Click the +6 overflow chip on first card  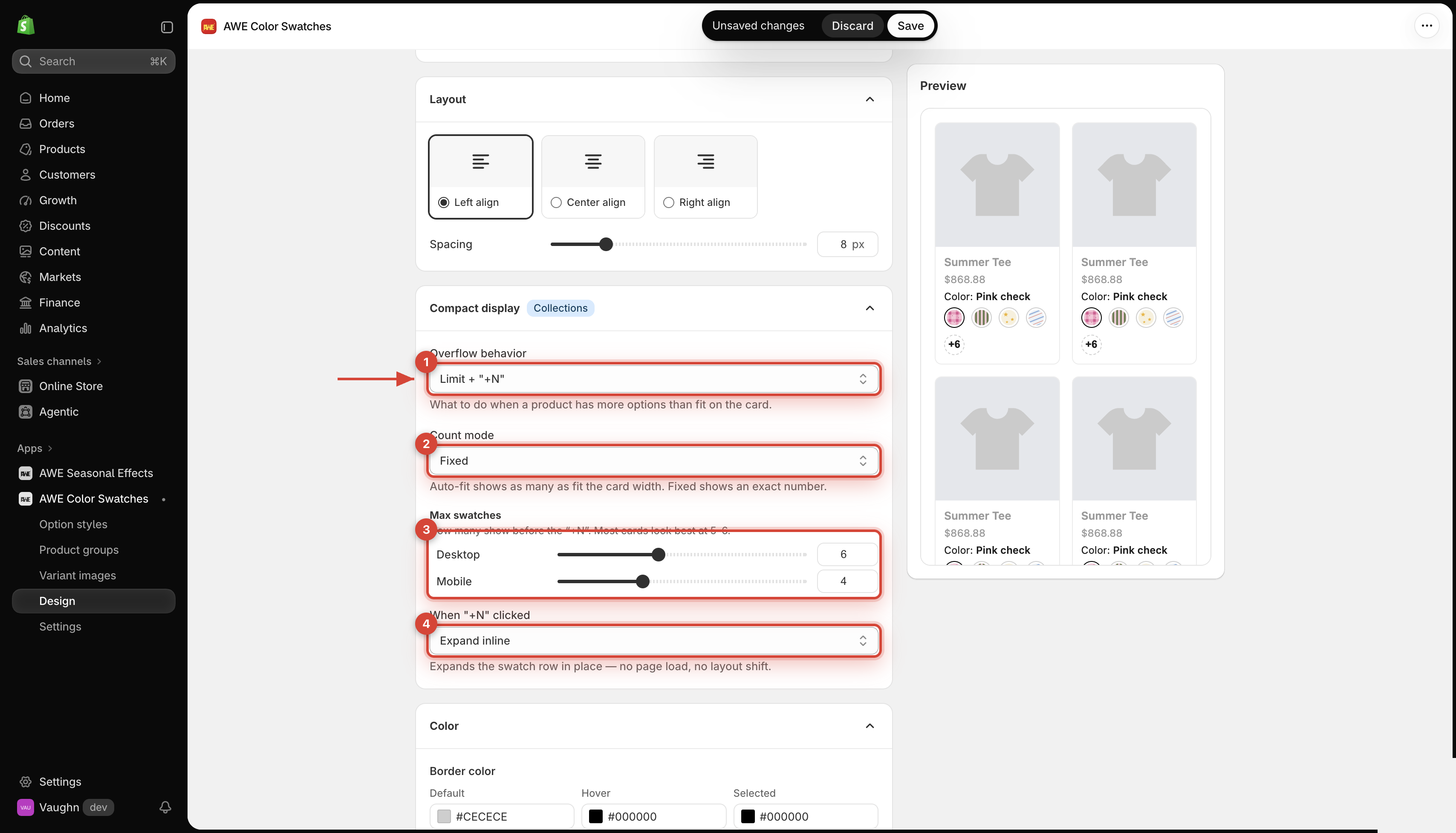click(954, 344)
